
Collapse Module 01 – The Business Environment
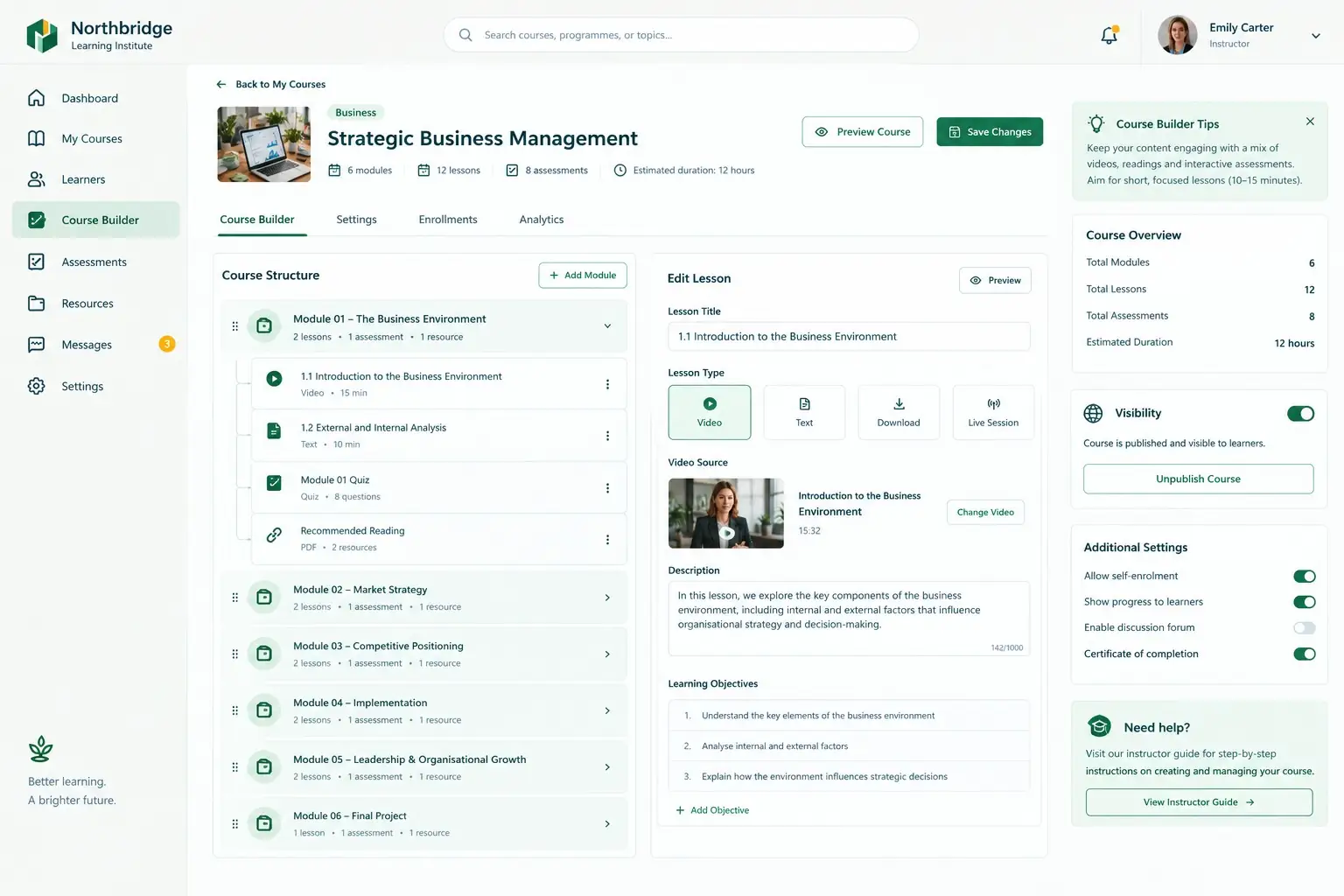pos(607,326)
